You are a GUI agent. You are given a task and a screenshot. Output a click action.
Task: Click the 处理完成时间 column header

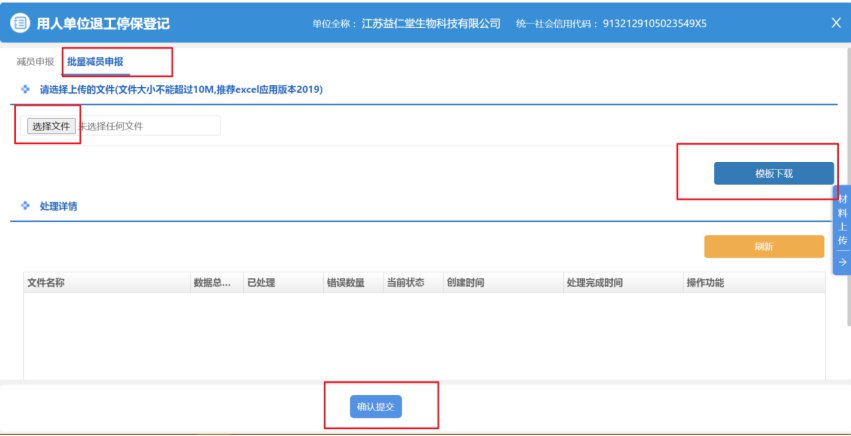tap(594, 283)
